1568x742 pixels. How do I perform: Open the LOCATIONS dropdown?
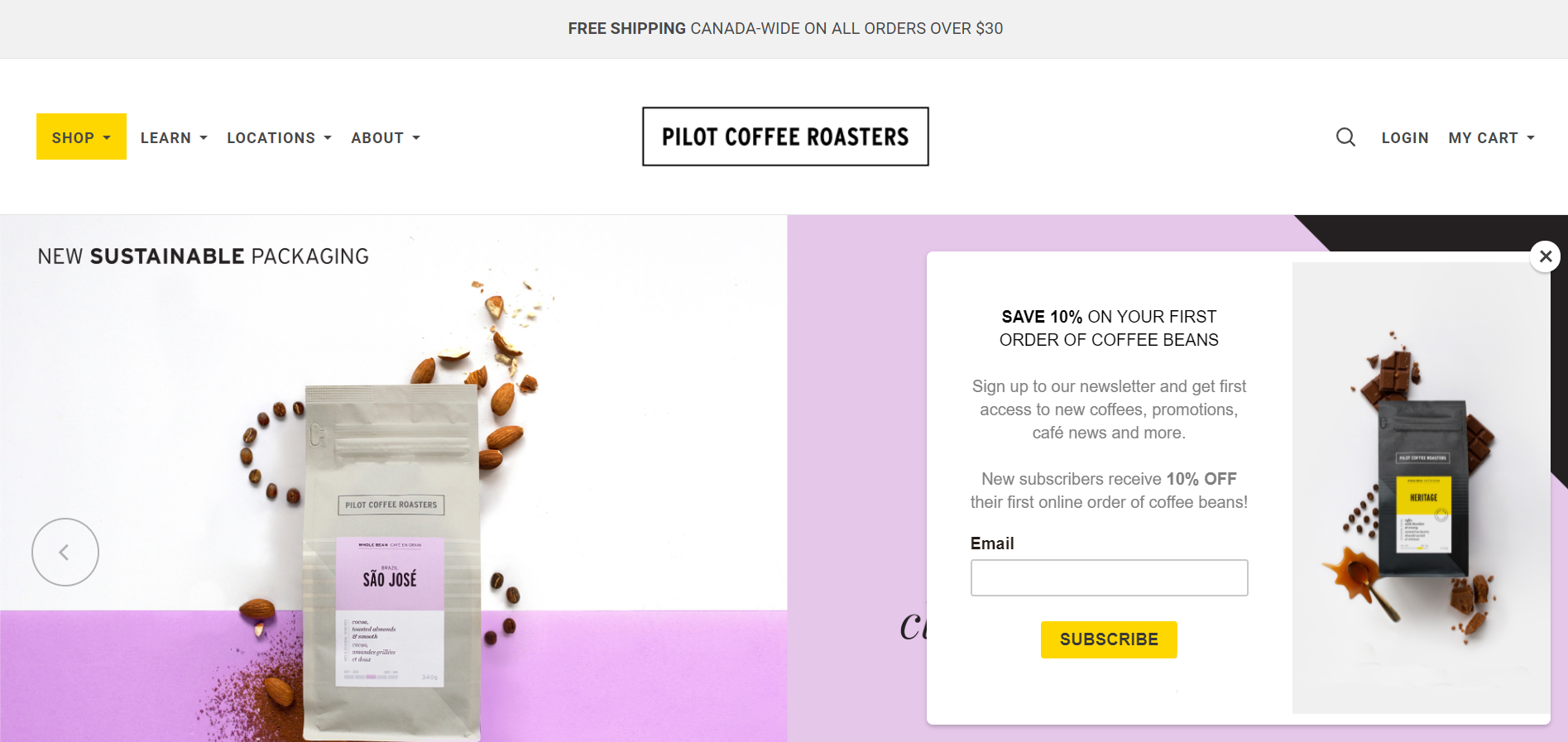point(279,138)
